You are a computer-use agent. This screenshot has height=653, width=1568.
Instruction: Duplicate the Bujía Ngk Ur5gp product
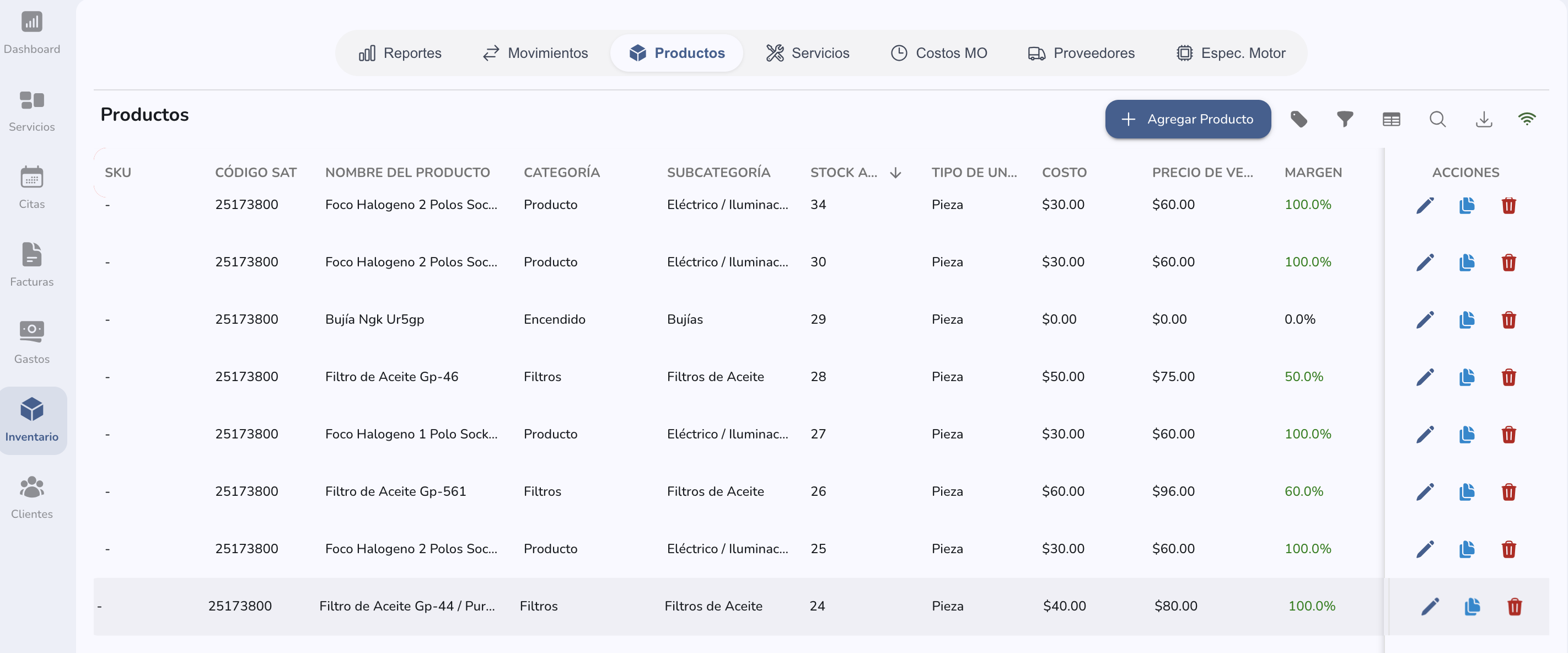[x=1467, y=320]
